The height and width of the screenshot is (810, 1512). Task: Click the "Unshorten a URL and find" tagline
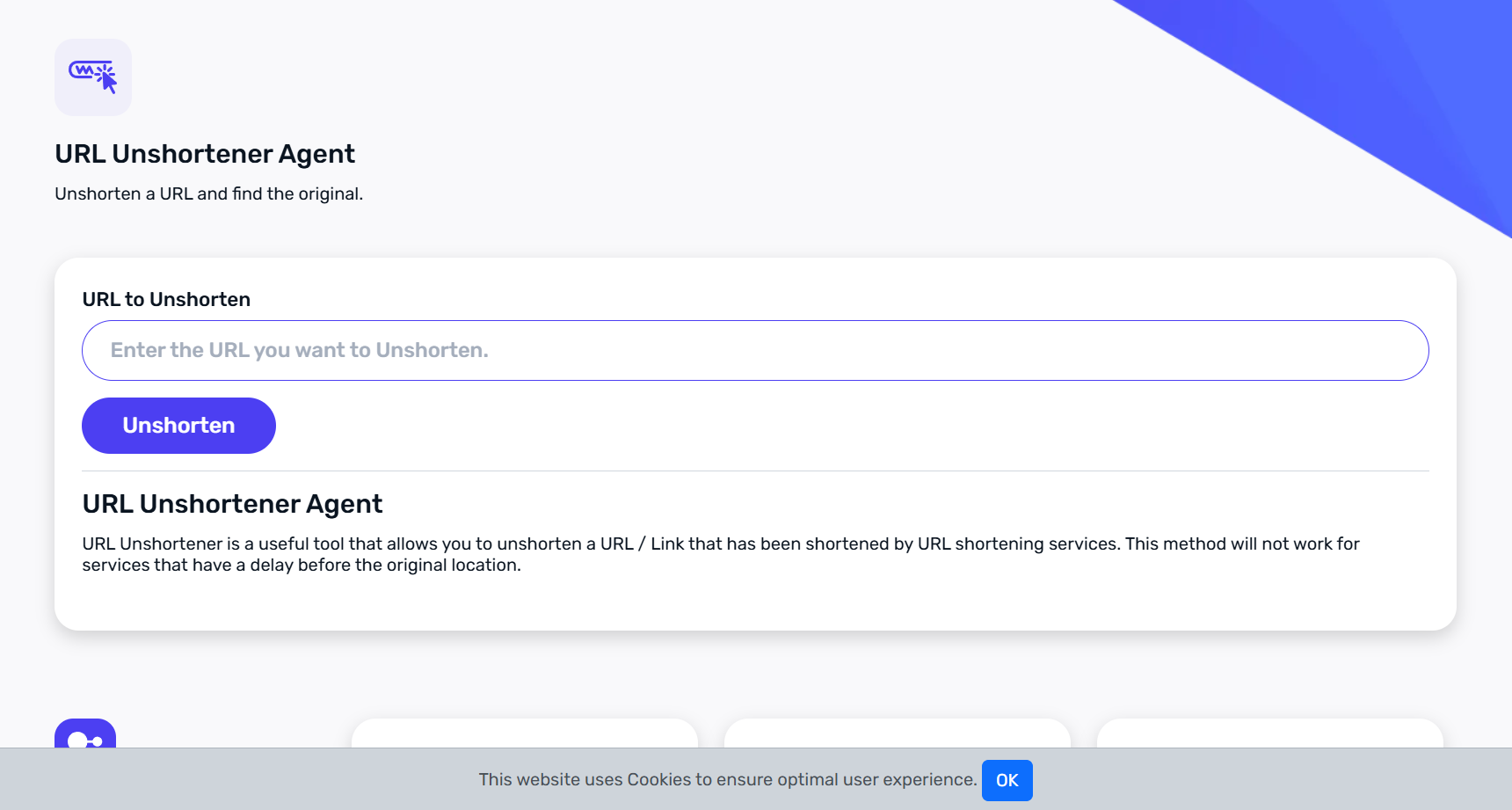click(208, 193)
